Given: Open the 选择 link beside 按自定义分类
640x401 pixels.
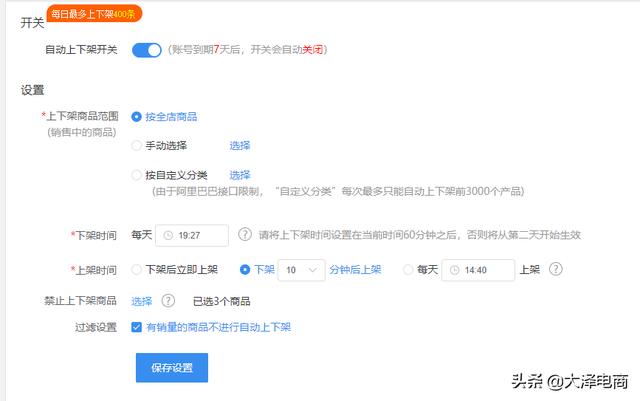Looking at the screenshot, I should click(240, 175).
